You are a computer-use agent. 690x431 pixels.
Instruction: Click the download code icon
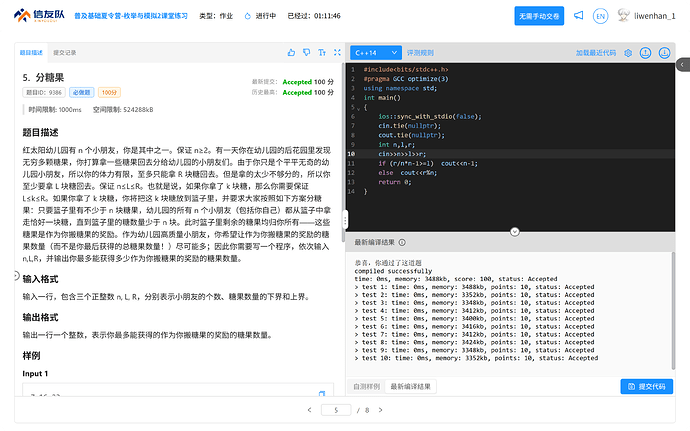click(x=664, y=53)
